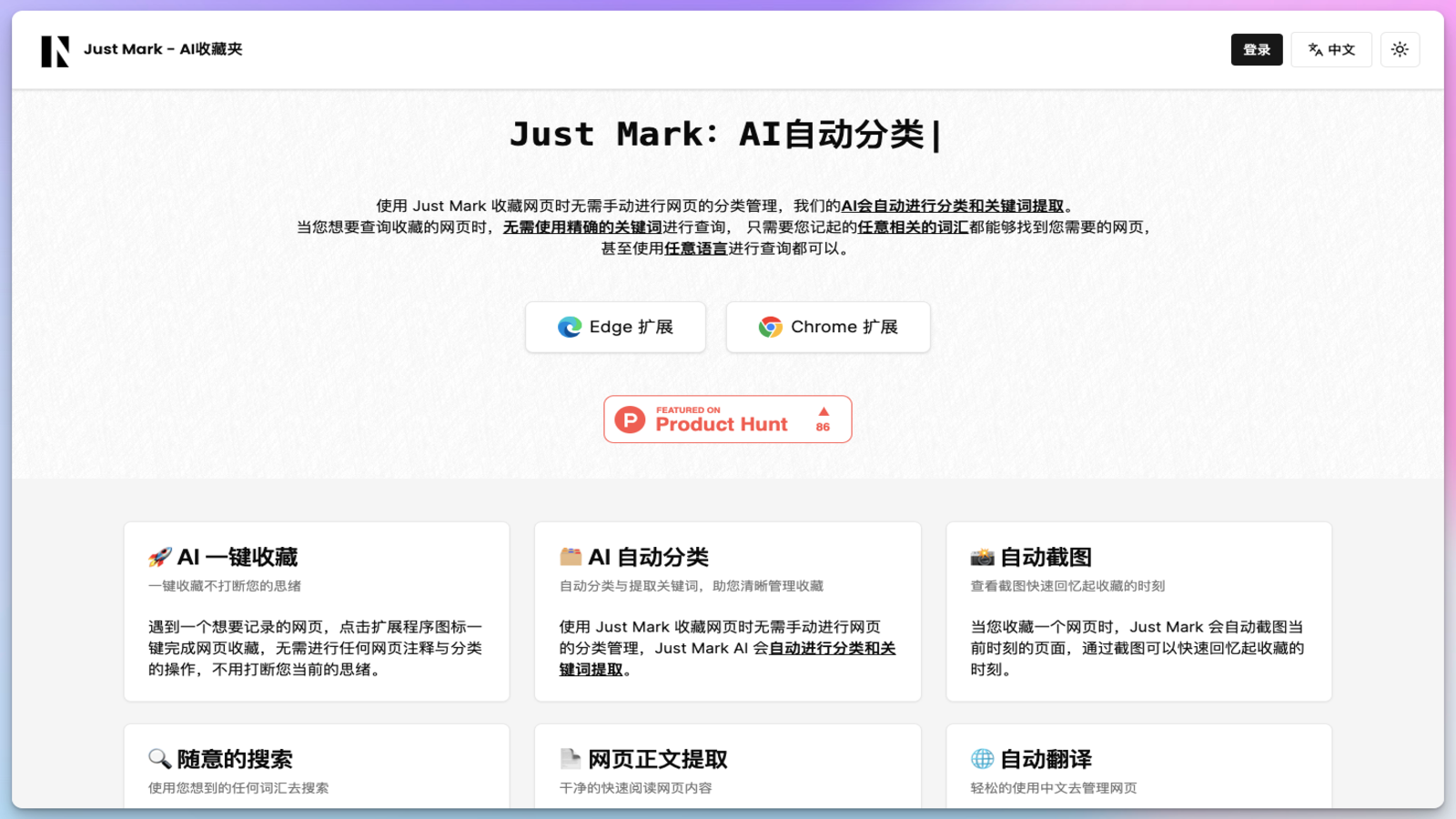
Task: Click the Just Mark: AI自动分类 main headline
Action: click(x=728, y=135)
